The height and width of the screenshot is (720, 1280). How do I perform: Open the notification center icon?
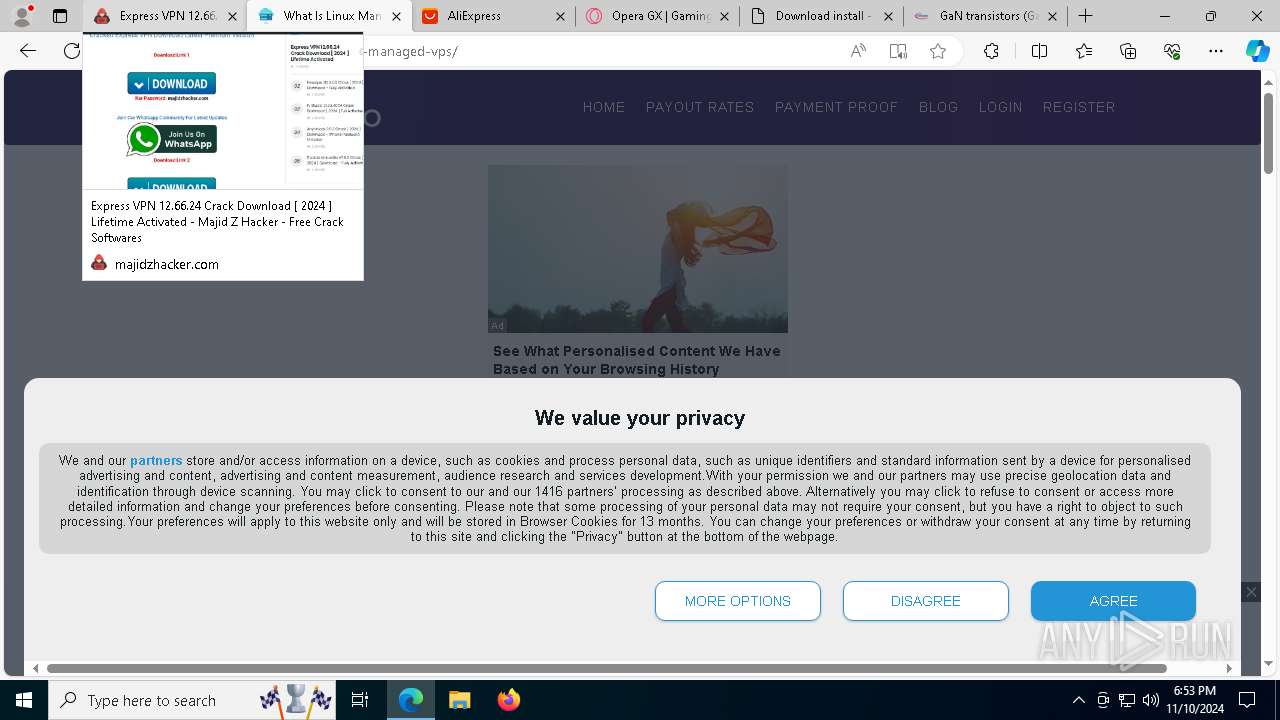(1247, 700)
